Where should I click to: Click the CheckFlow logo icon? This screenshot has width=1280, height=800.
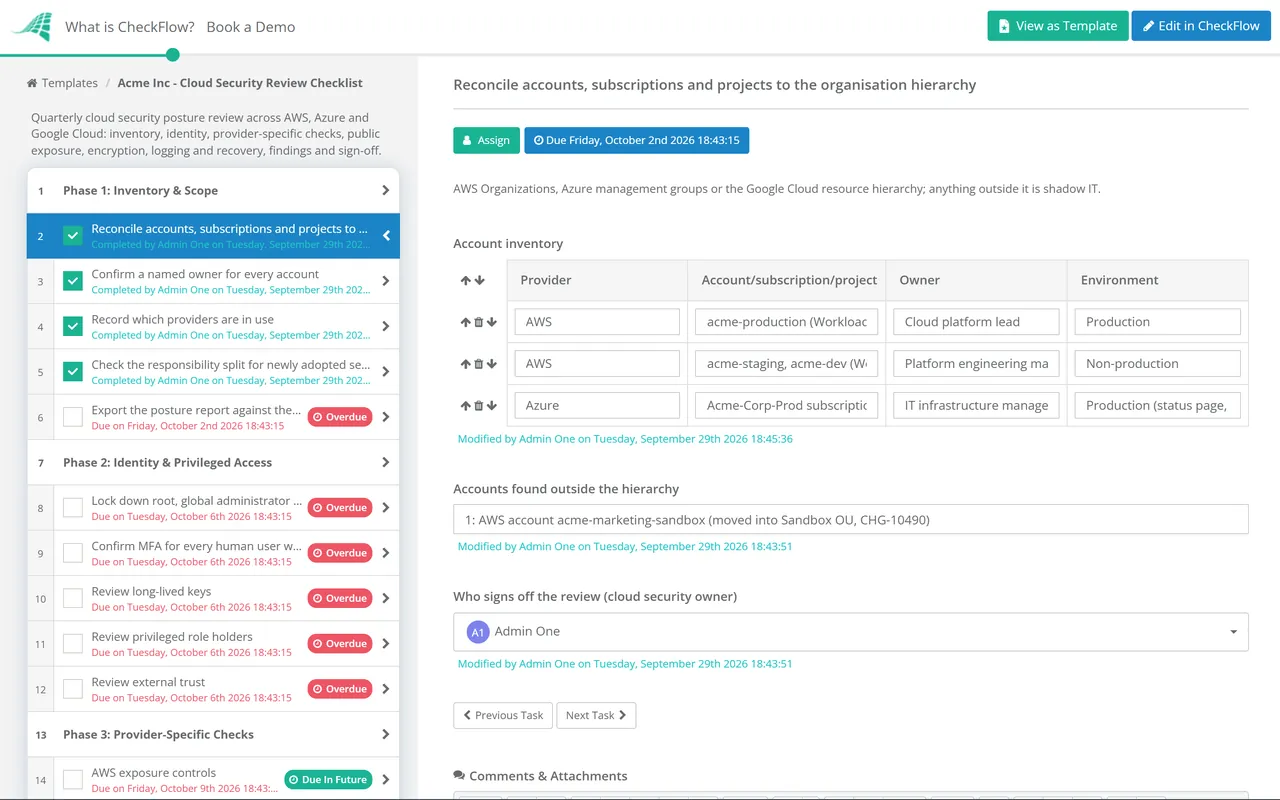point(32,27)
